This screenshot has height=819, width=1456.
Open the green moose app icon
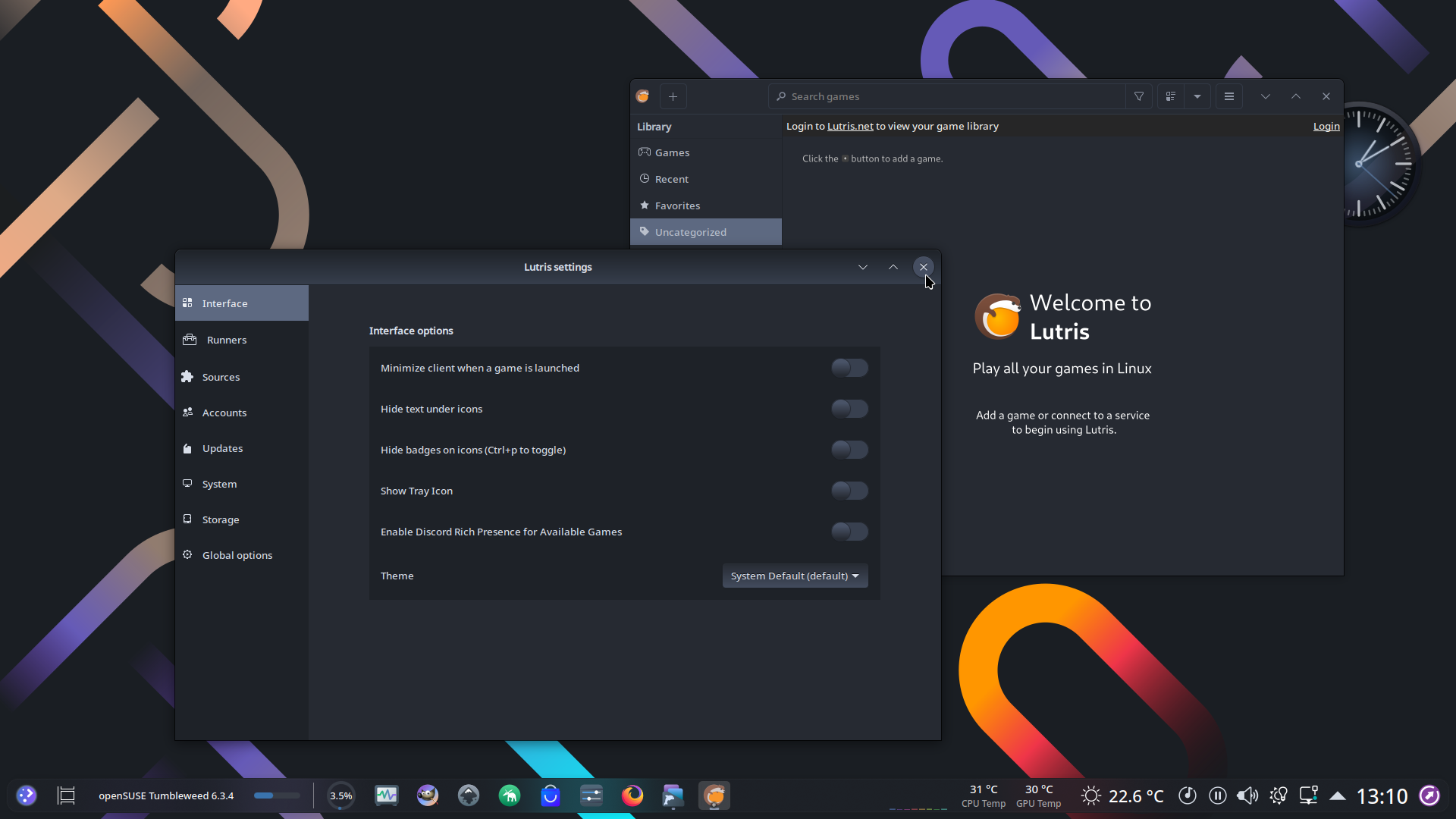[x=510, y=795]
